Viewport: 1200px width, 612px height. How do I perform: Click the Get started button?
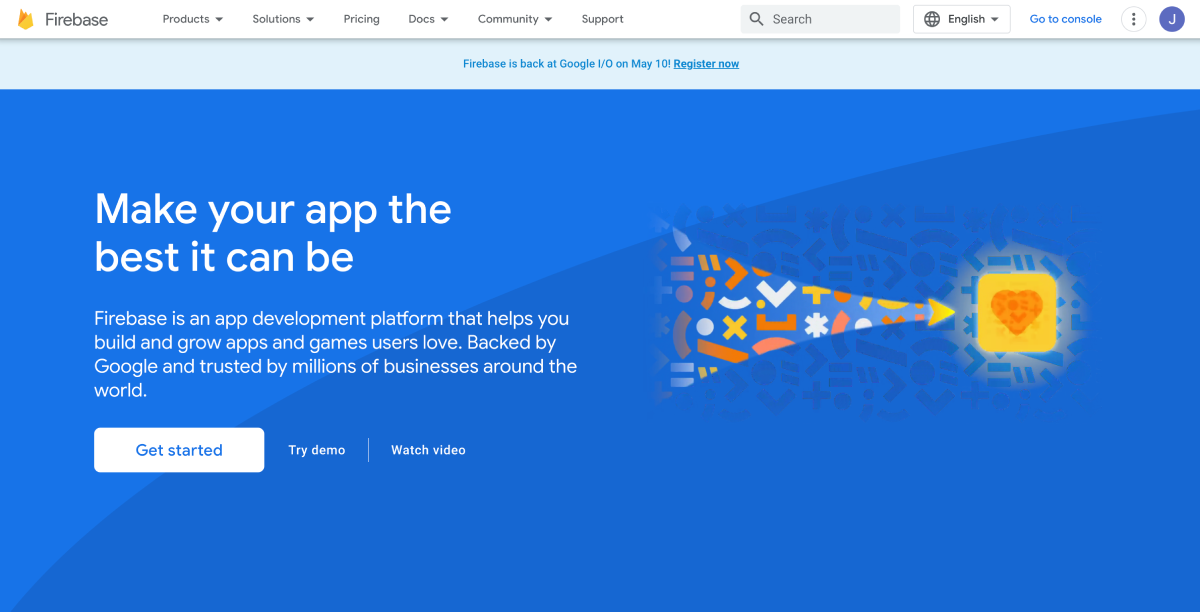coord(178,449)
